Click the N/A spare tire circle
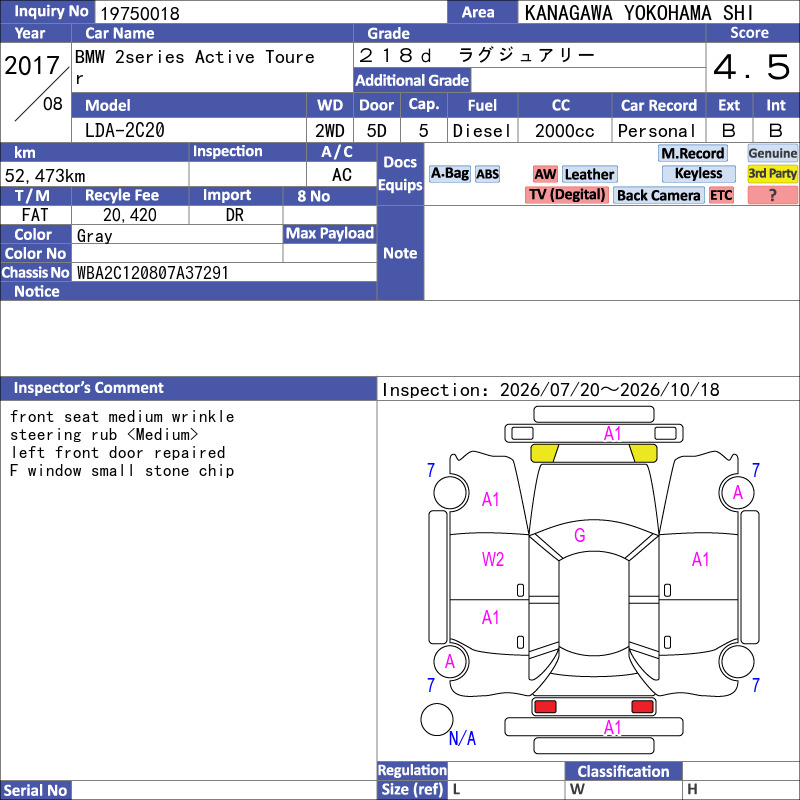Screen dimensions: 800x800 pos(436,719)
